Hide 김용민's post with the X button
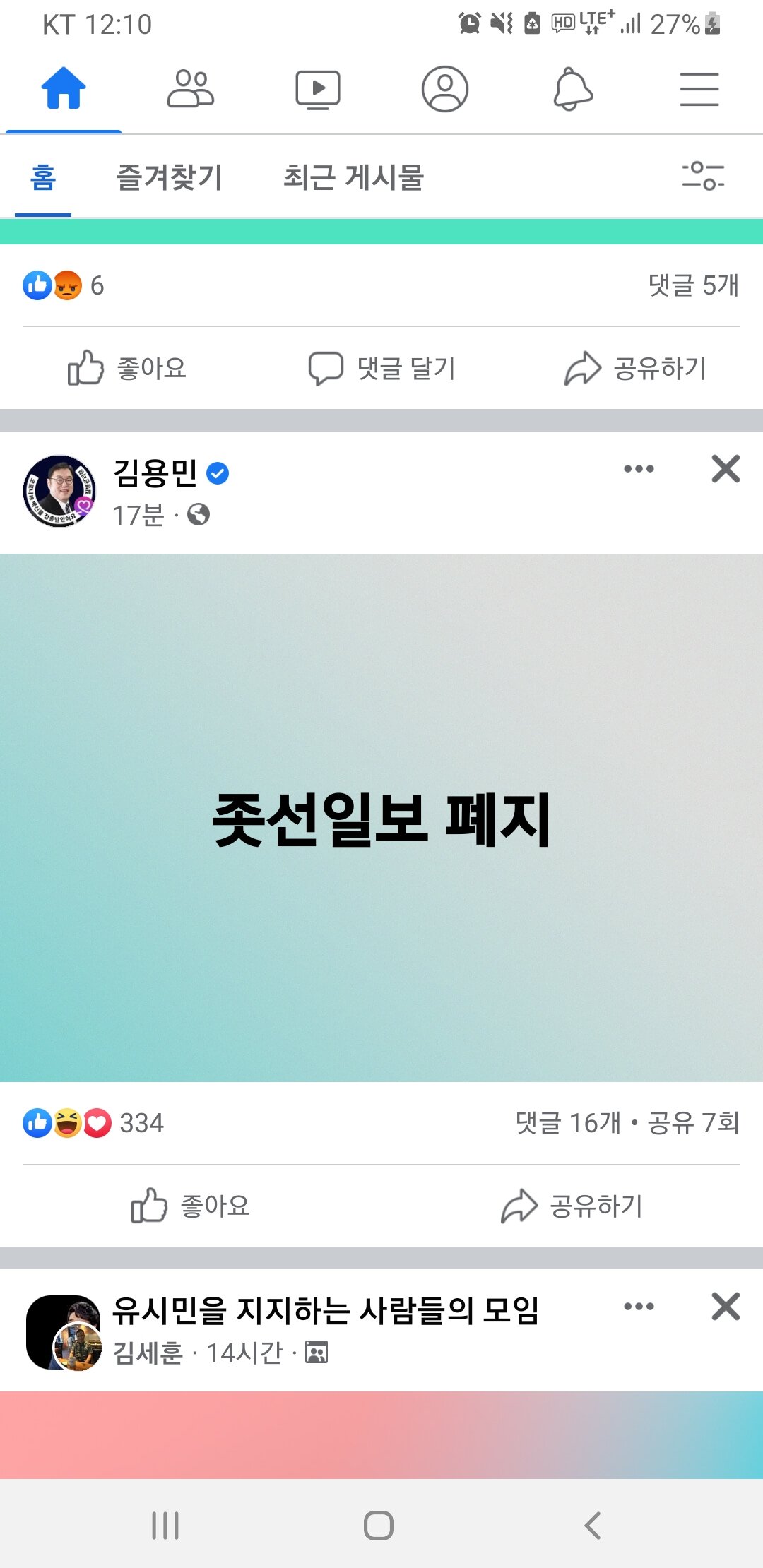763x1568 pixels. [726, 469]
